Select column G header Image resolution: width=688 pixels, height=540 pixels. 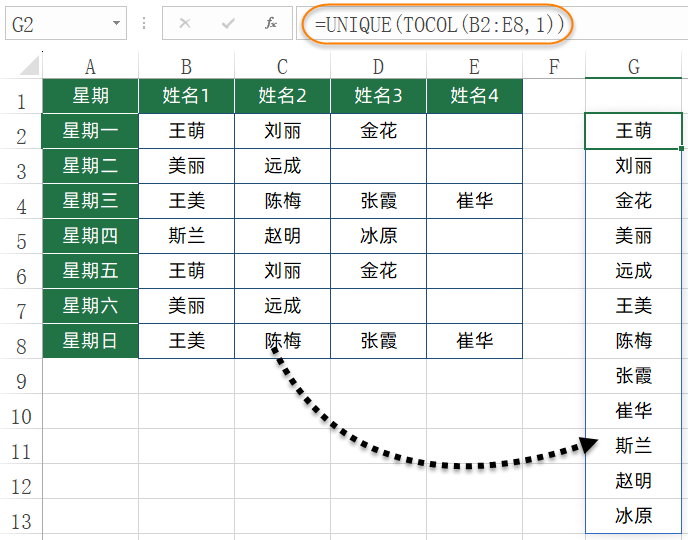[633, 67]
